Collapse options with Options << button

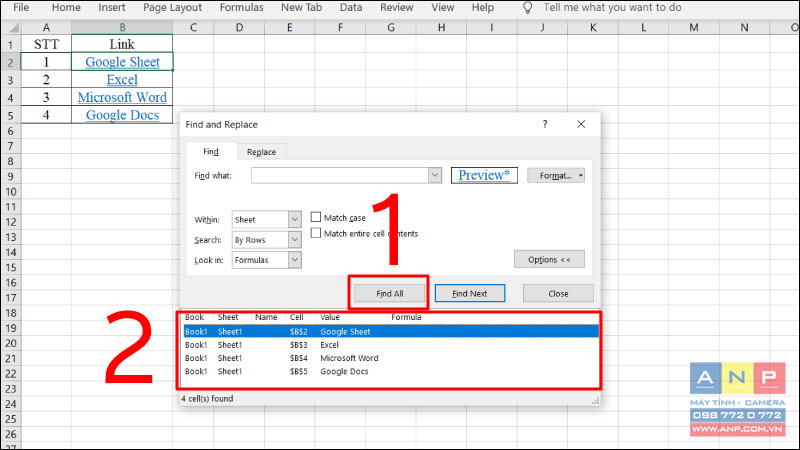click(549, 259)
